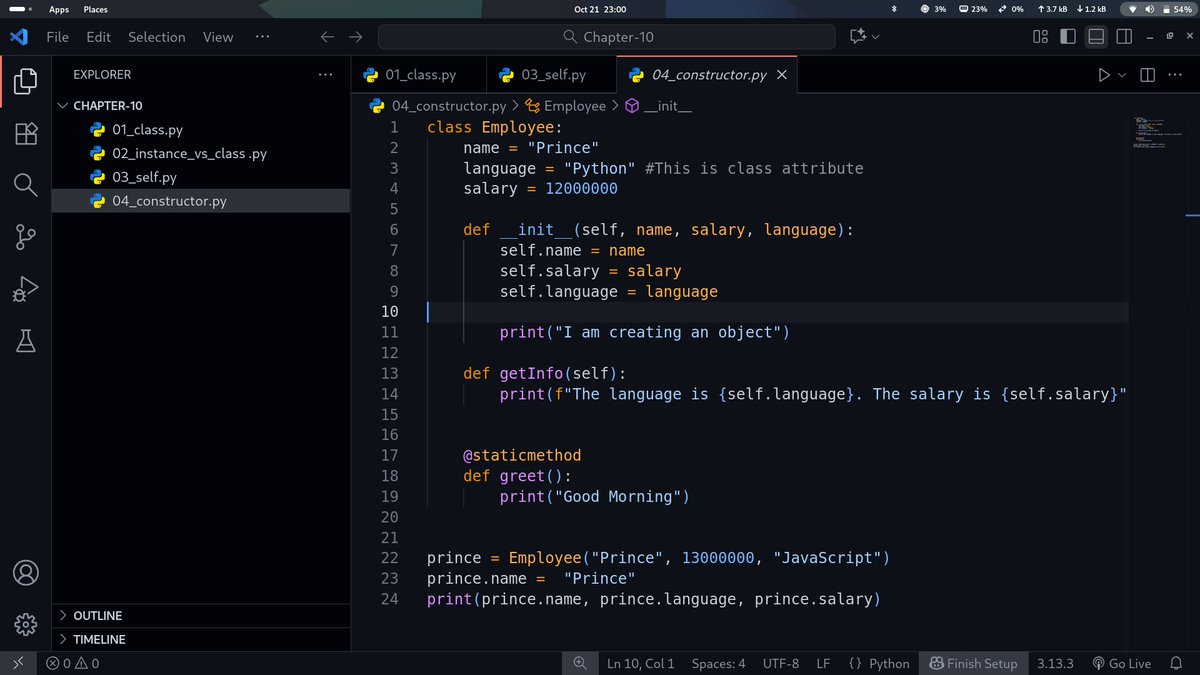This screenshot has height=675, width=1200.
Task: Click the code minimap
Action: 1157,135
